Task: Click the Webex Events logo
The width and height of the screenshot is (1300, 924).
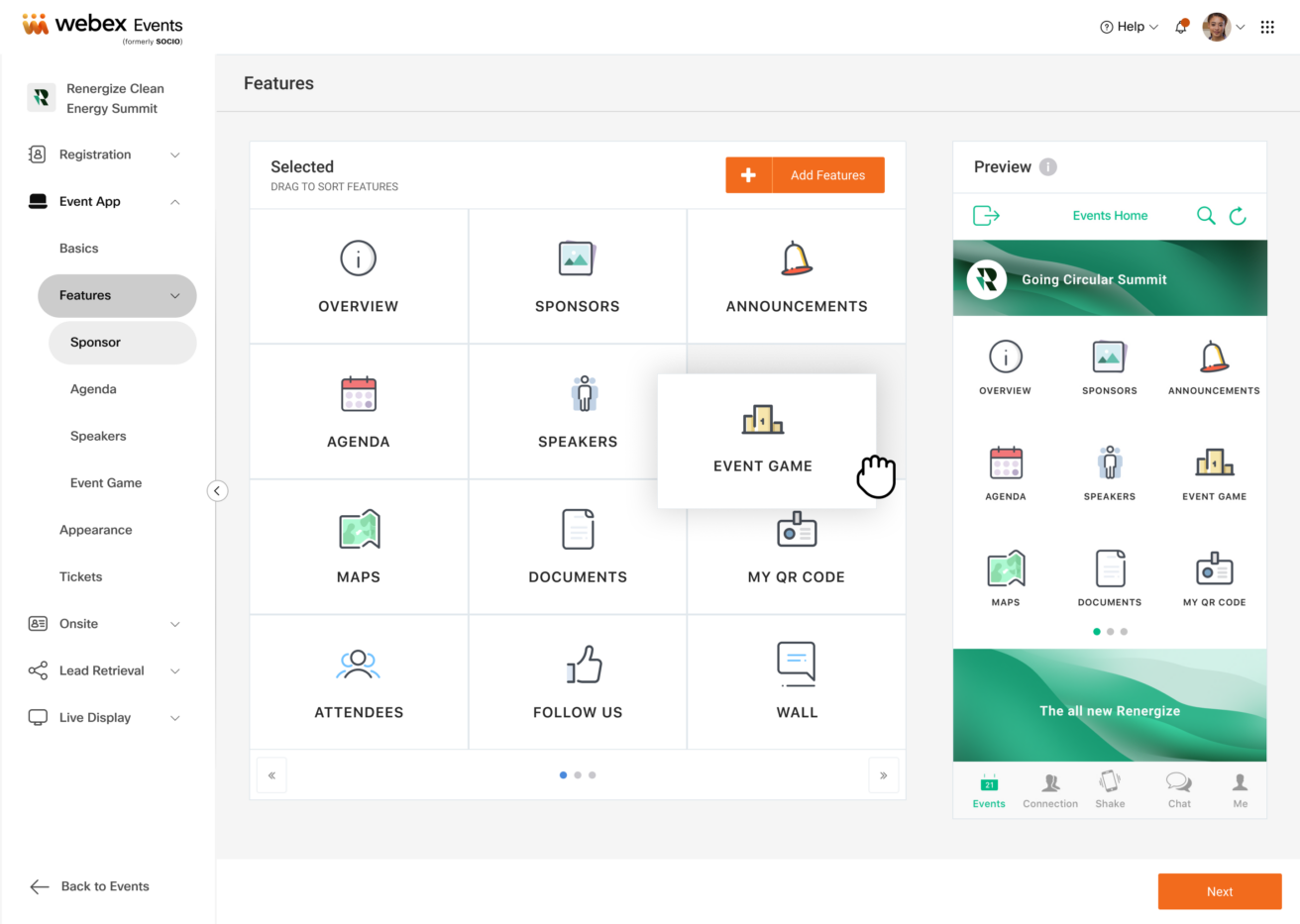Action: [x=102, y=27]
